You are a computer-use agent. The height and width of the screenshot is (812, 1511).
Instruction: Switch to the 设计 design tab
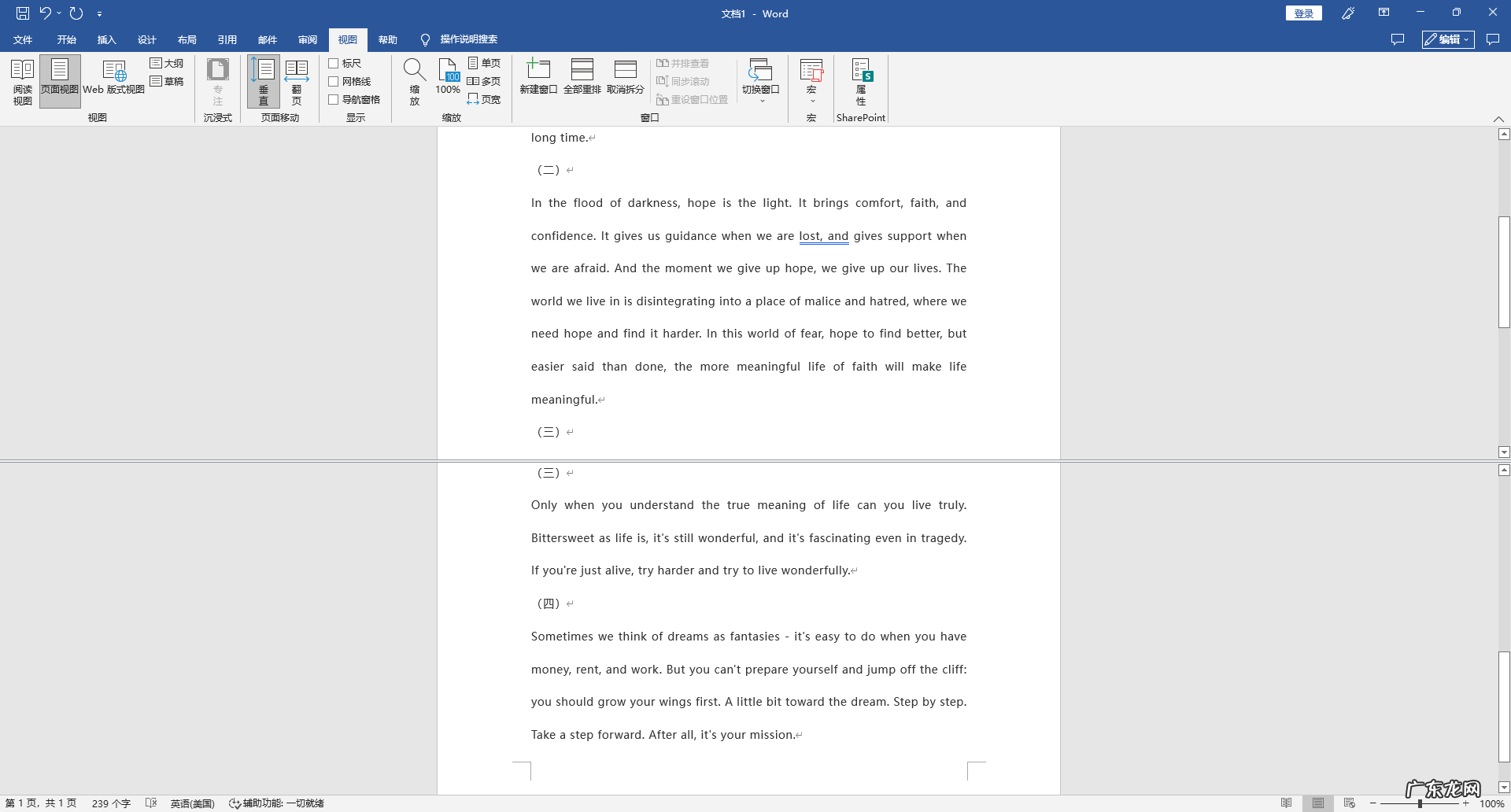146,39
